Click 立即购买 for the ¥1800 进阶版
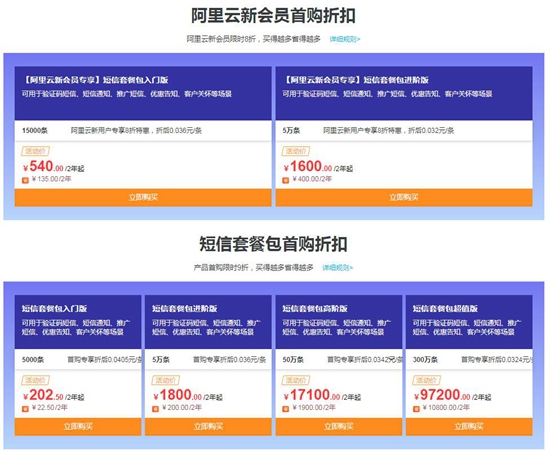This screenshot has height=451, width=550. [x=208, y=426]
